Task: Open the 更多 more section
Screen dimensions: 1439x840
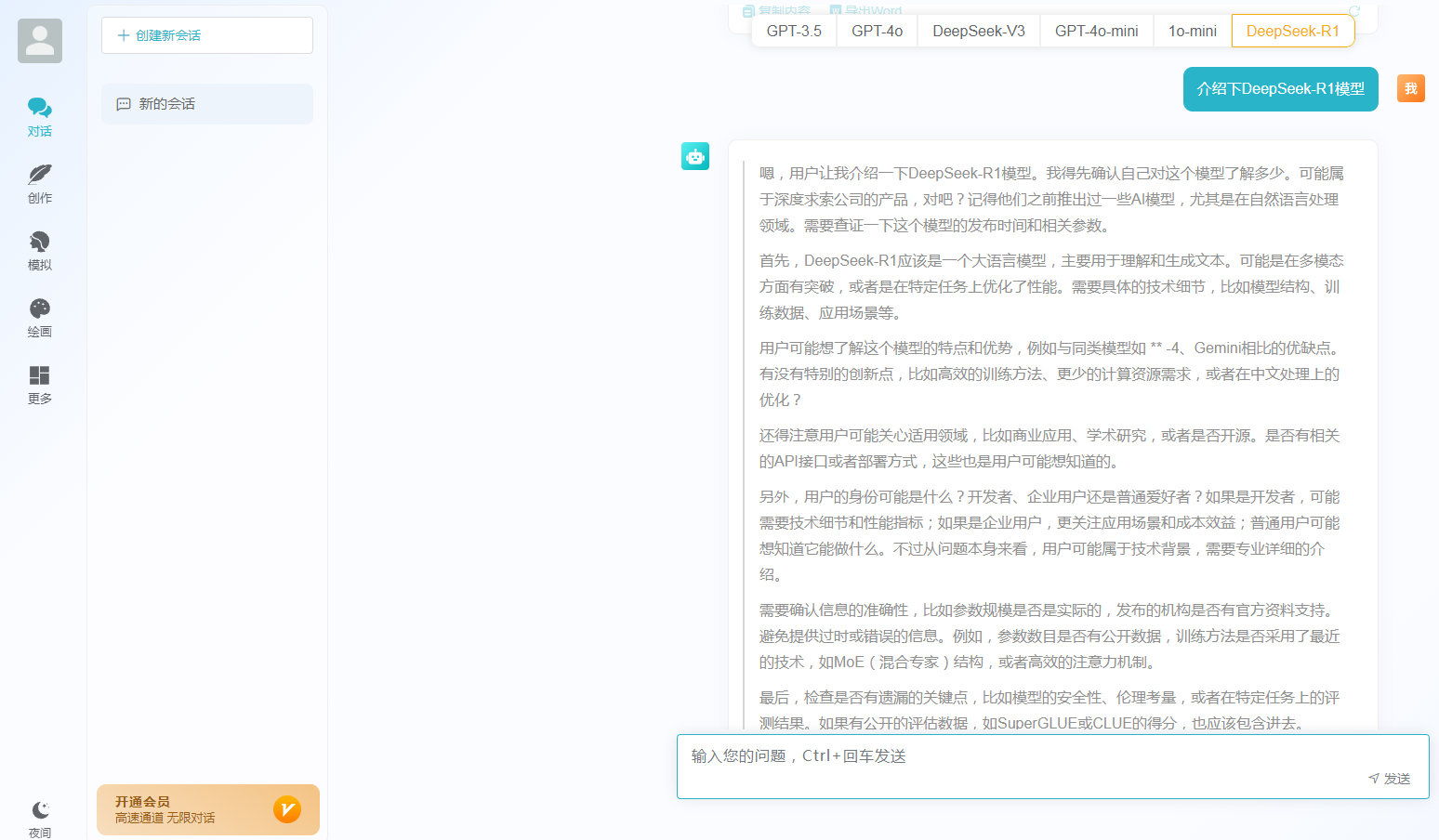Action: point(39,385)
